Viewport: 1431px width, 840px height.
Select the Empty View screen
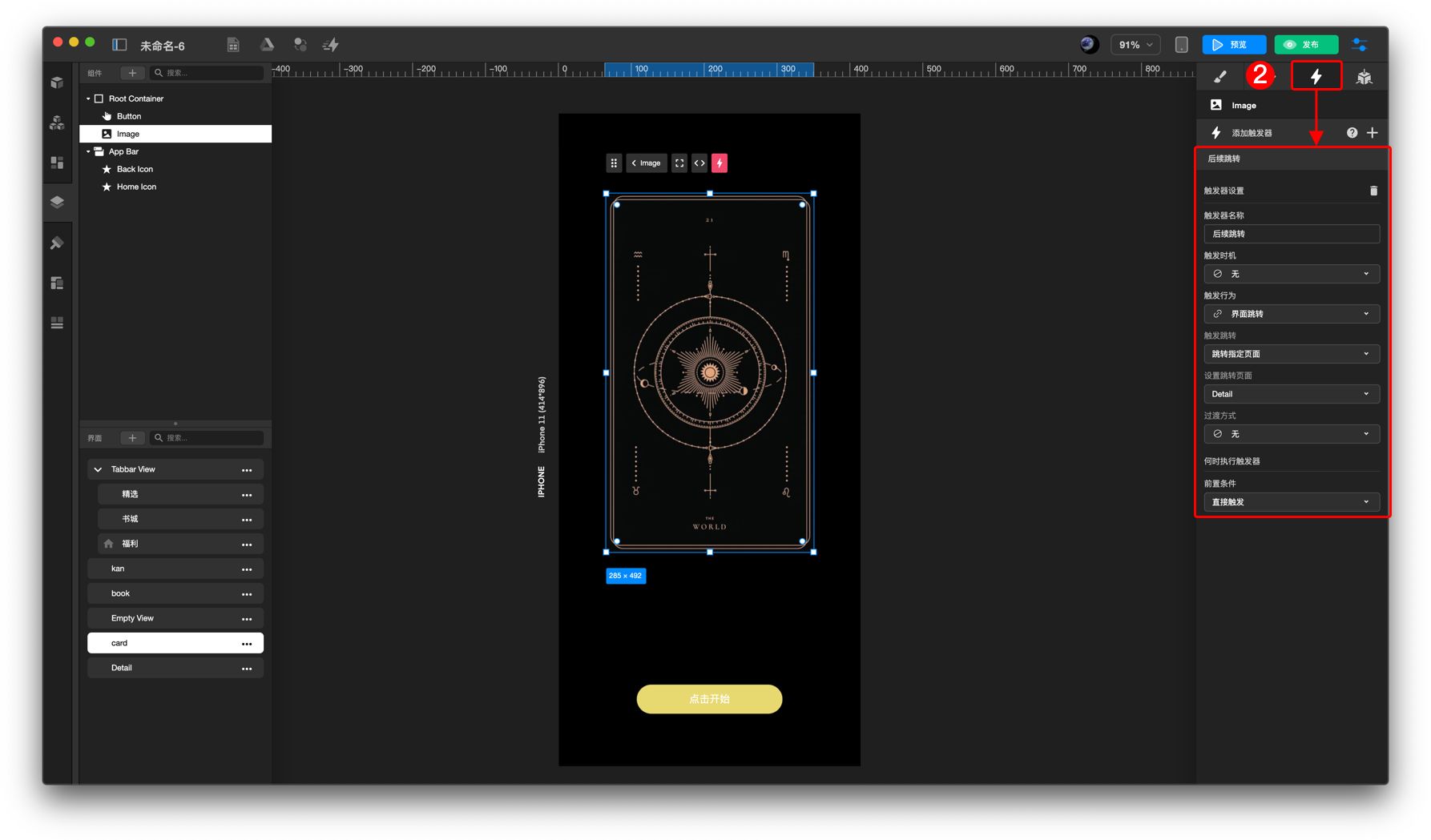[x=175, y=618]
